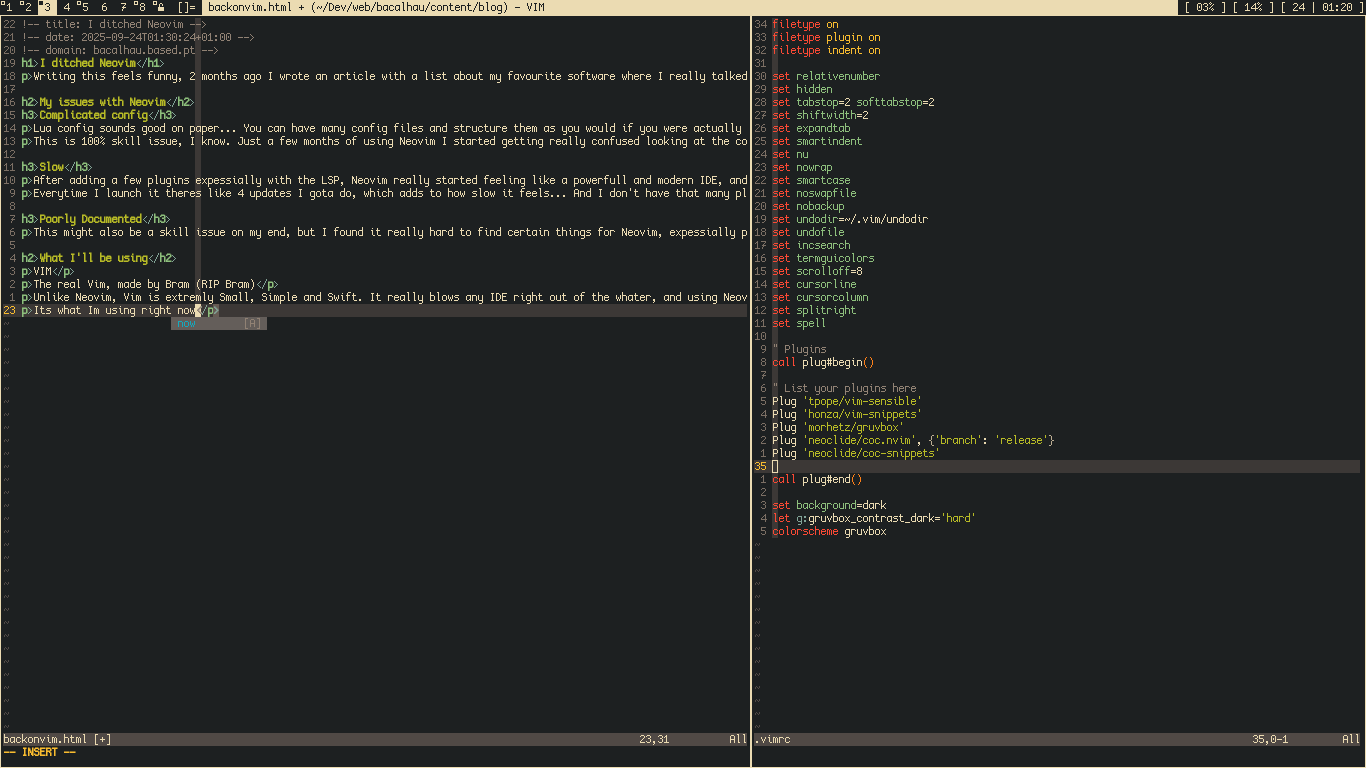Select workspace tag 6

104,7
